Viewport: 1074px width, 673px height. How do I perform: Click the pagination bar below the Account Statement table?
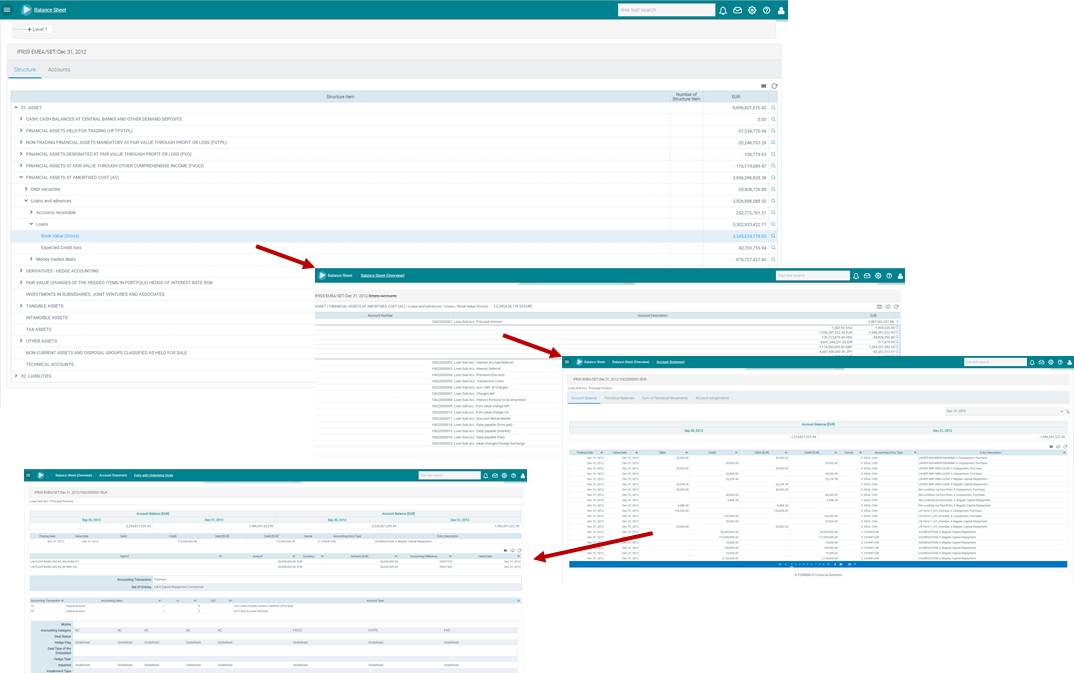click(818, 565)
